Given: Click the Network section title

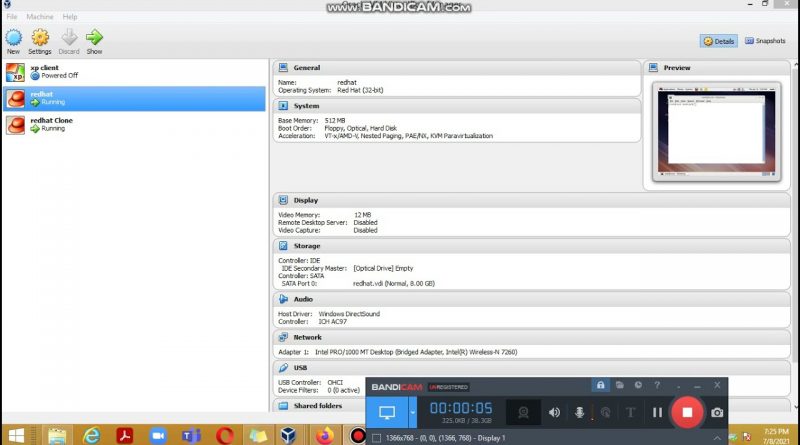Looking at the screenshot, I should coord(307,337).
